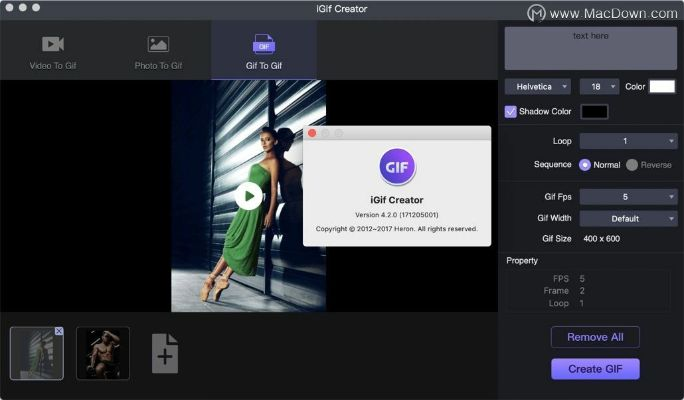Click the Property FPS value 5

(x=582, y=278)
